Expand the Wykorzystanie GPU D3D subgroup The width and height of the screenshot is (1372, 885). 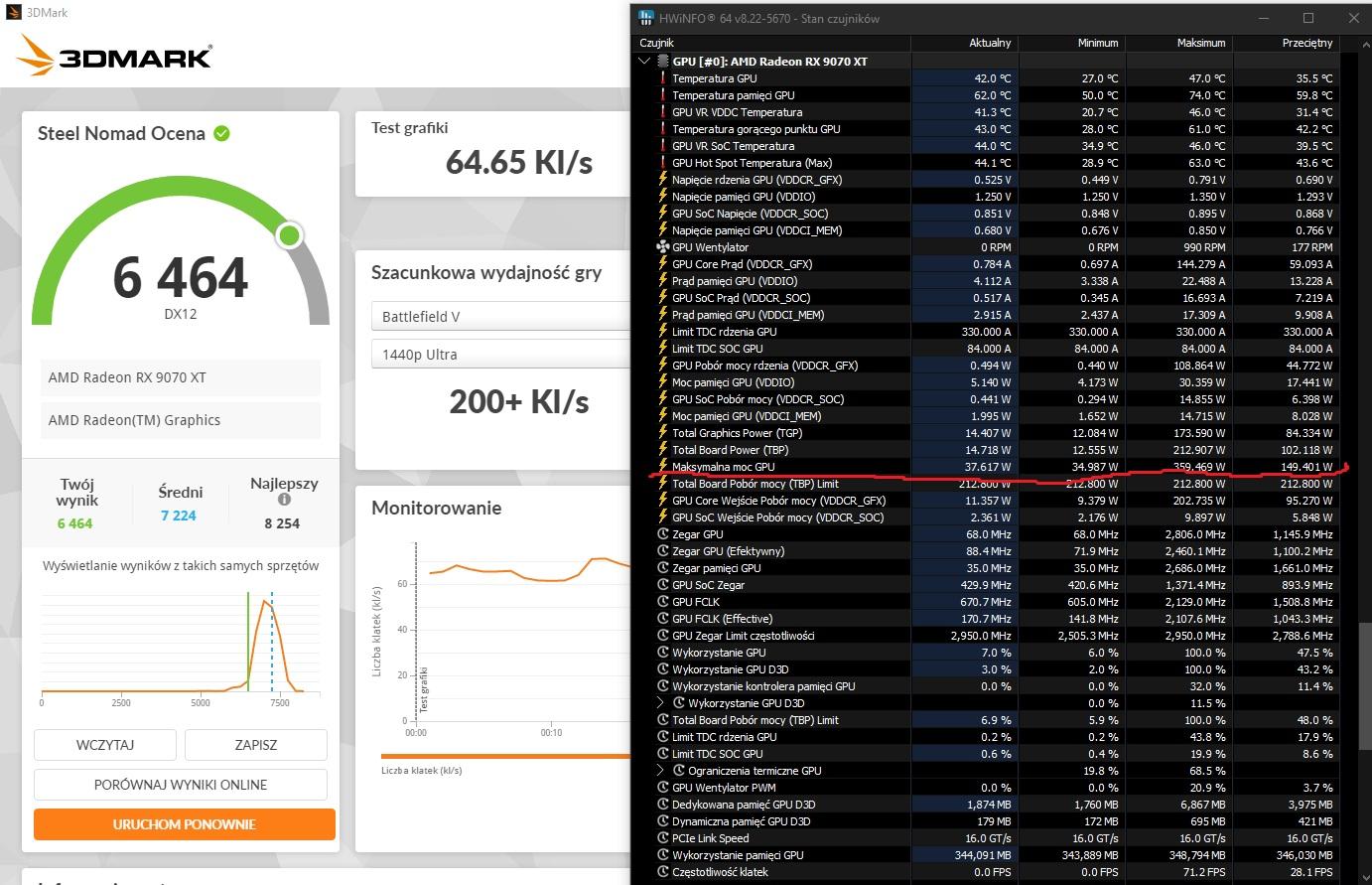pos(660,703)
